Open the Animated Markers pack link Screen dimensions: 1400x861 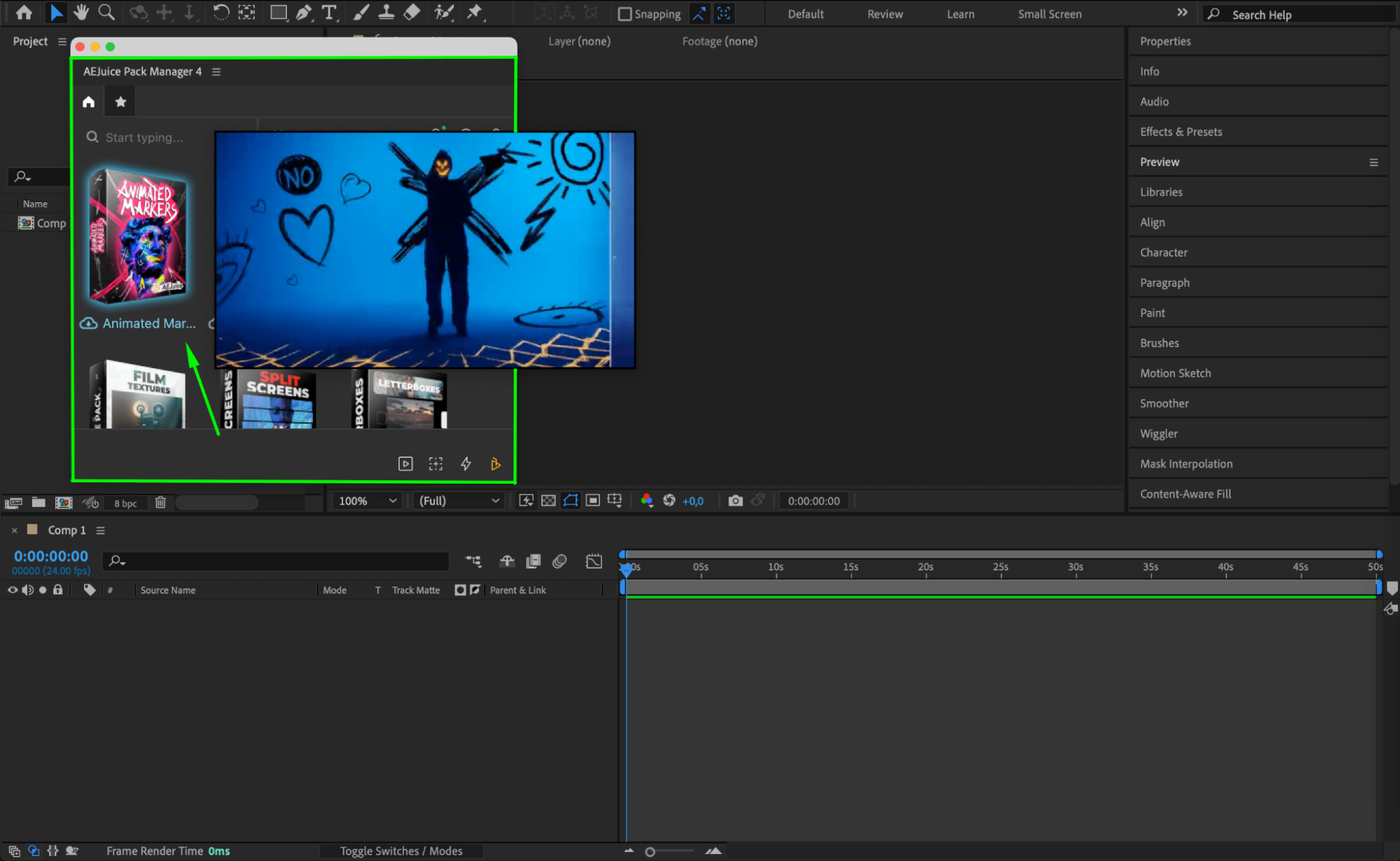[x=148, y=323]
